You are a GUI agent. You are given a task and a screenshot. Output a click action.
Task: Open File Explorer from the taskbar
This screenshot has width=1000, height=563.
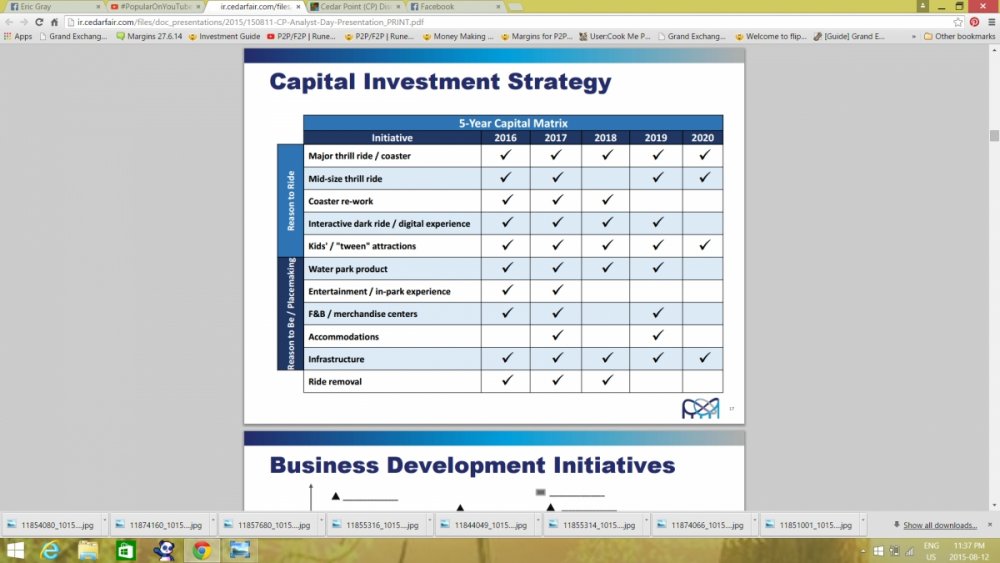88,549
